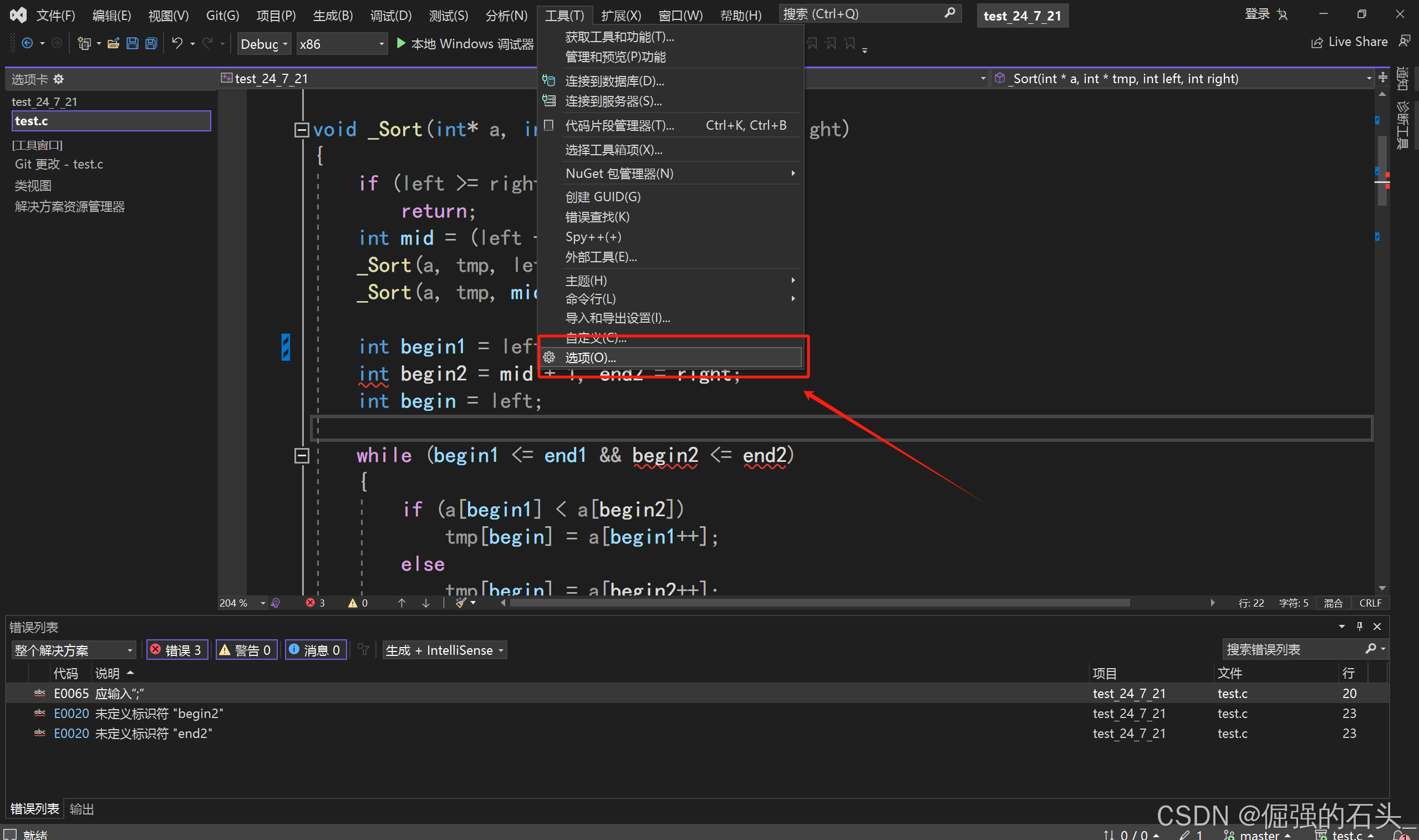Viewport: 1419px width, 840px height.
Task: Pin the Error List panel
Action: tap(1360, 626)
